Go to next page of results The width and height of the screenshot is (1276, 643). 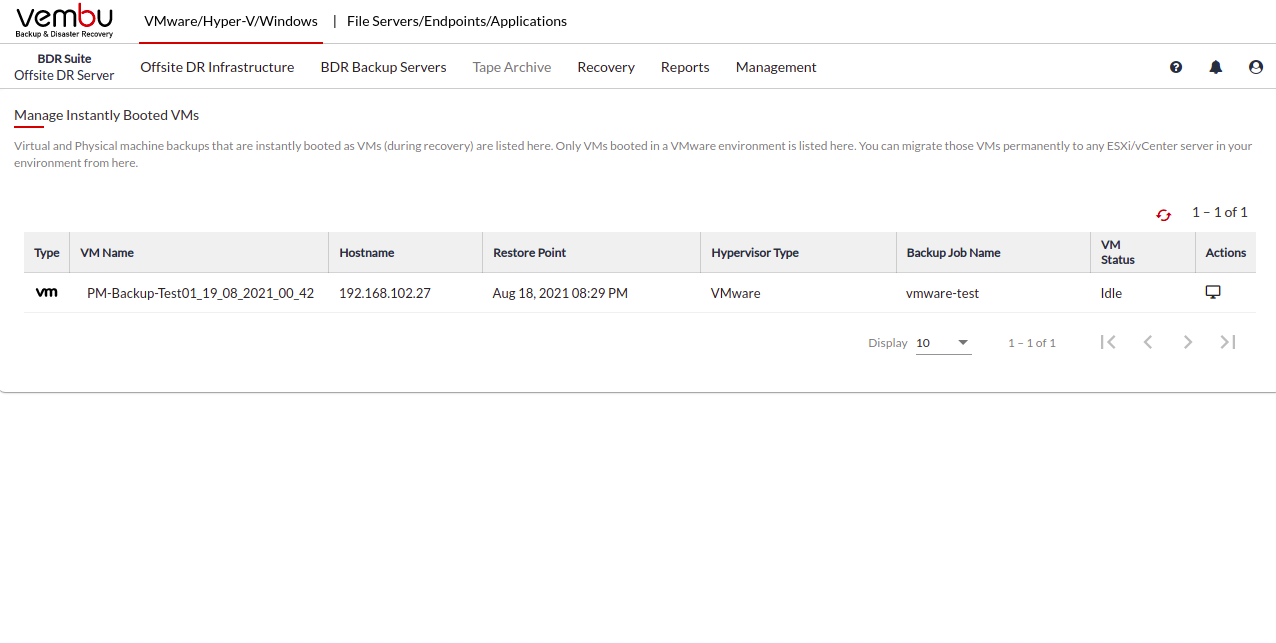tap(1188, 342)
